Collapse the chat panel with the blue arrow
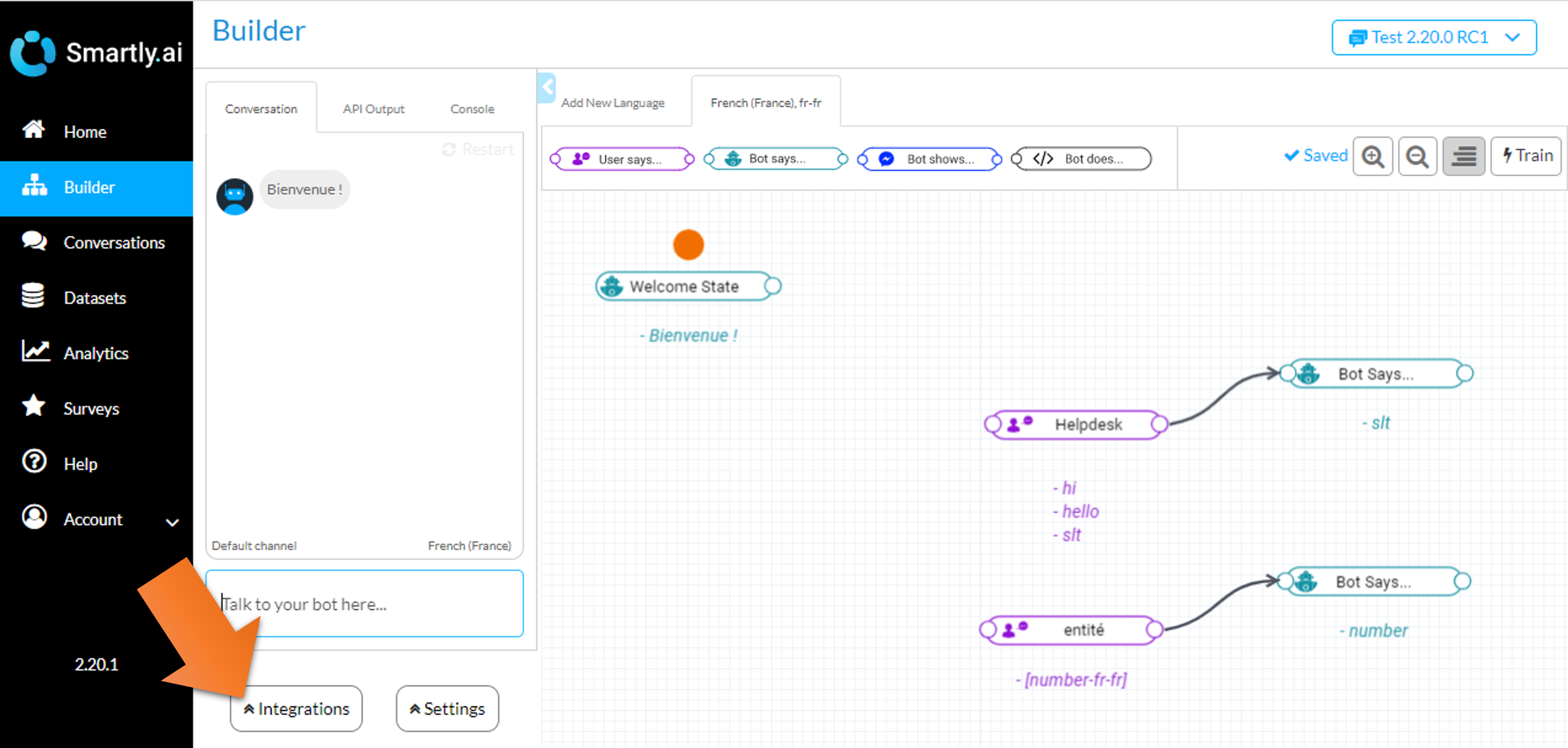The image size is (1568, 748). pyautogui.click(x=547, y=88)
